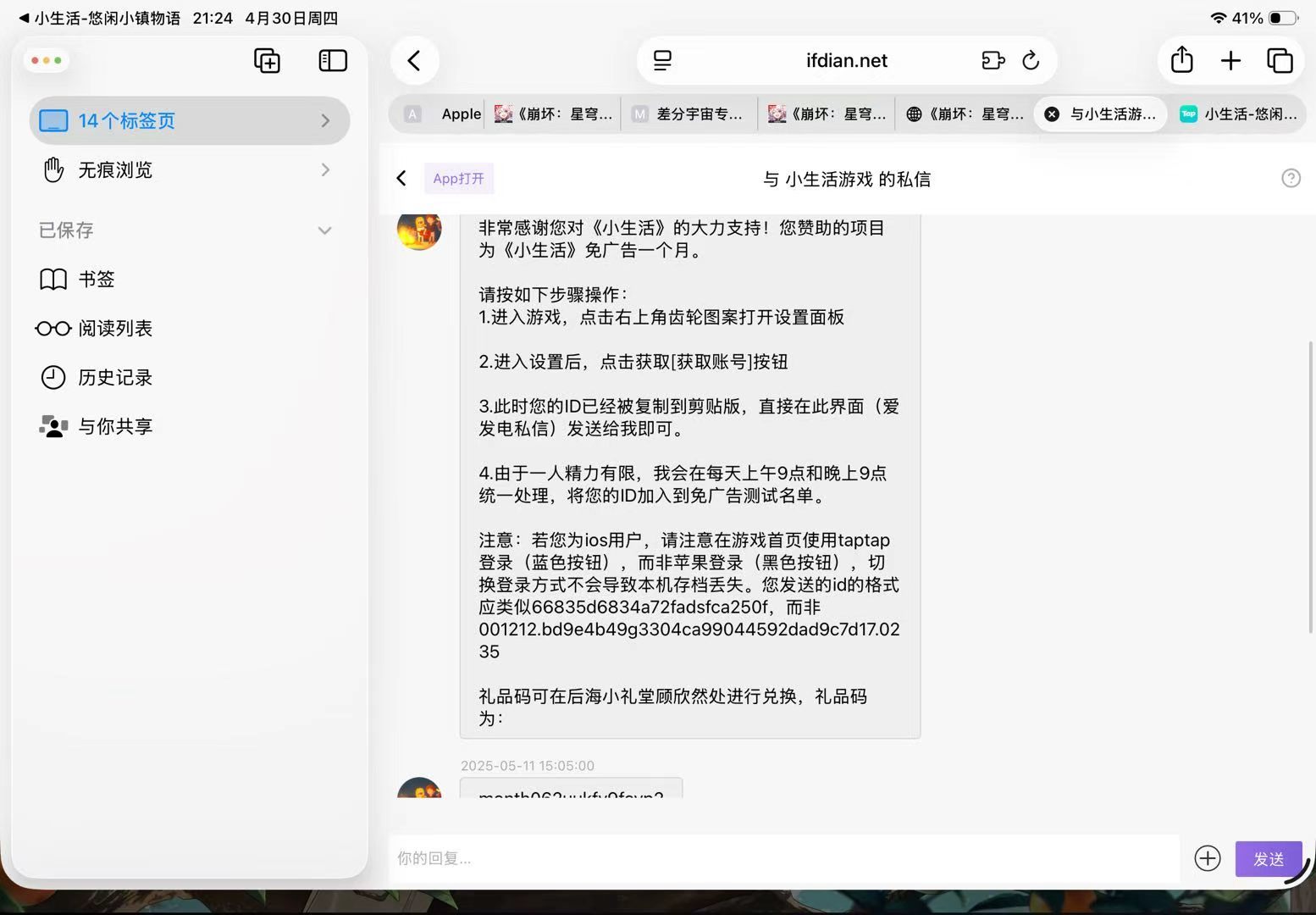Click the App打开 button
Screen dimensions: 1316x915
click(x=458, y=179)
